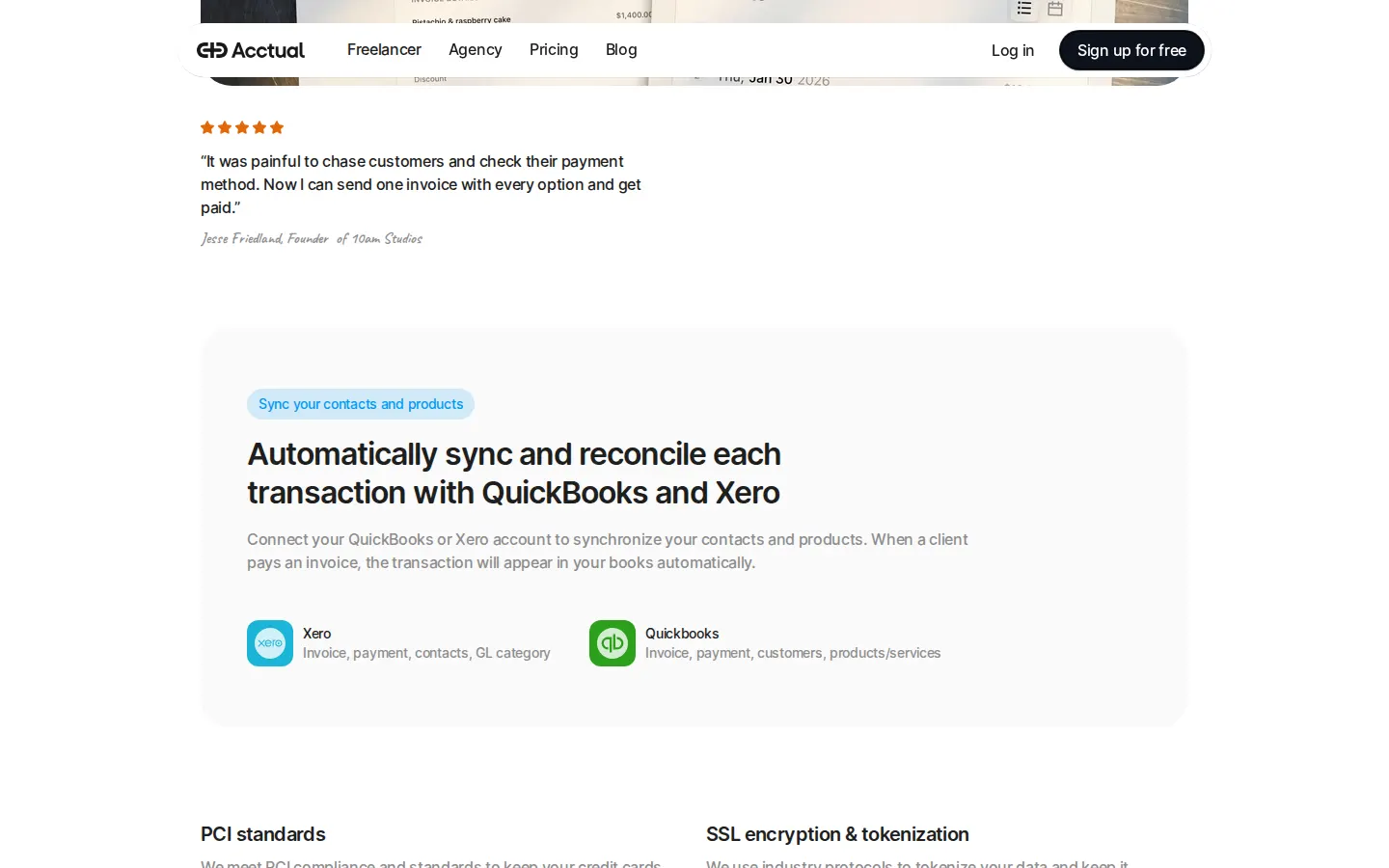The width and height of the screenshot is (1389, 868).
Task: Click the 'Automatically sync and reconcile' heading
Action: (514, 474)
